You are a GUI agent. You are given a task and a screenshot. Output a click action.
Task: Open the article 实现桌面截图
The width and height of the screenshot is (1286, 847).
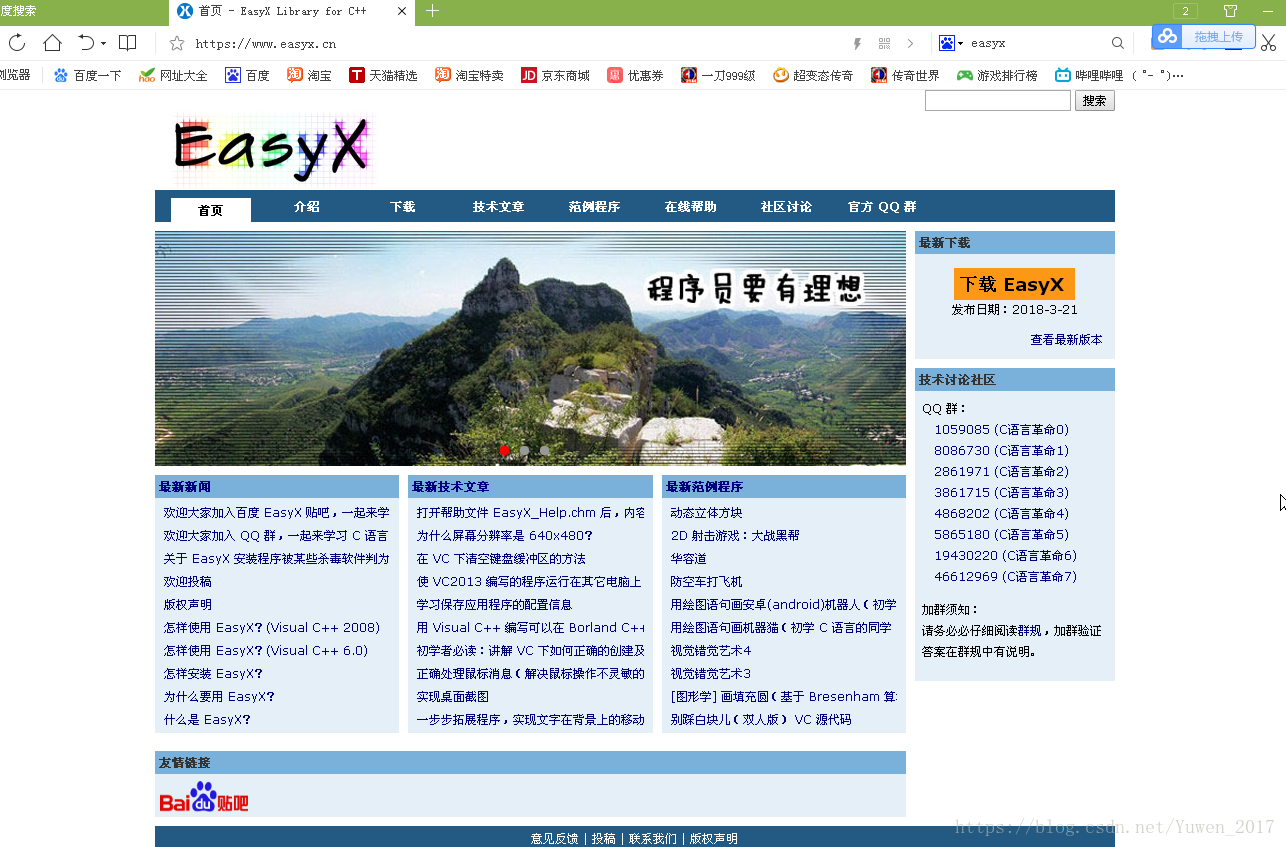click(x=453, y=697)
